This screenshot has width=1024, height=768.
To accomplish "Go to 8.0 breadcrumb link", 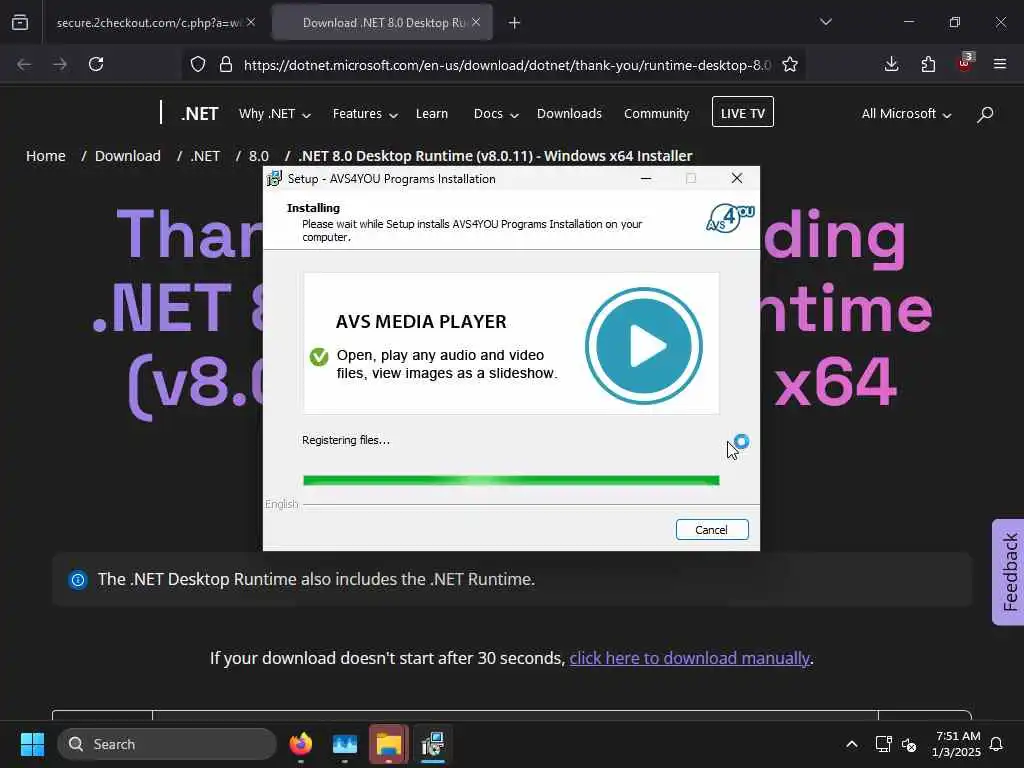I will [259, 156].
